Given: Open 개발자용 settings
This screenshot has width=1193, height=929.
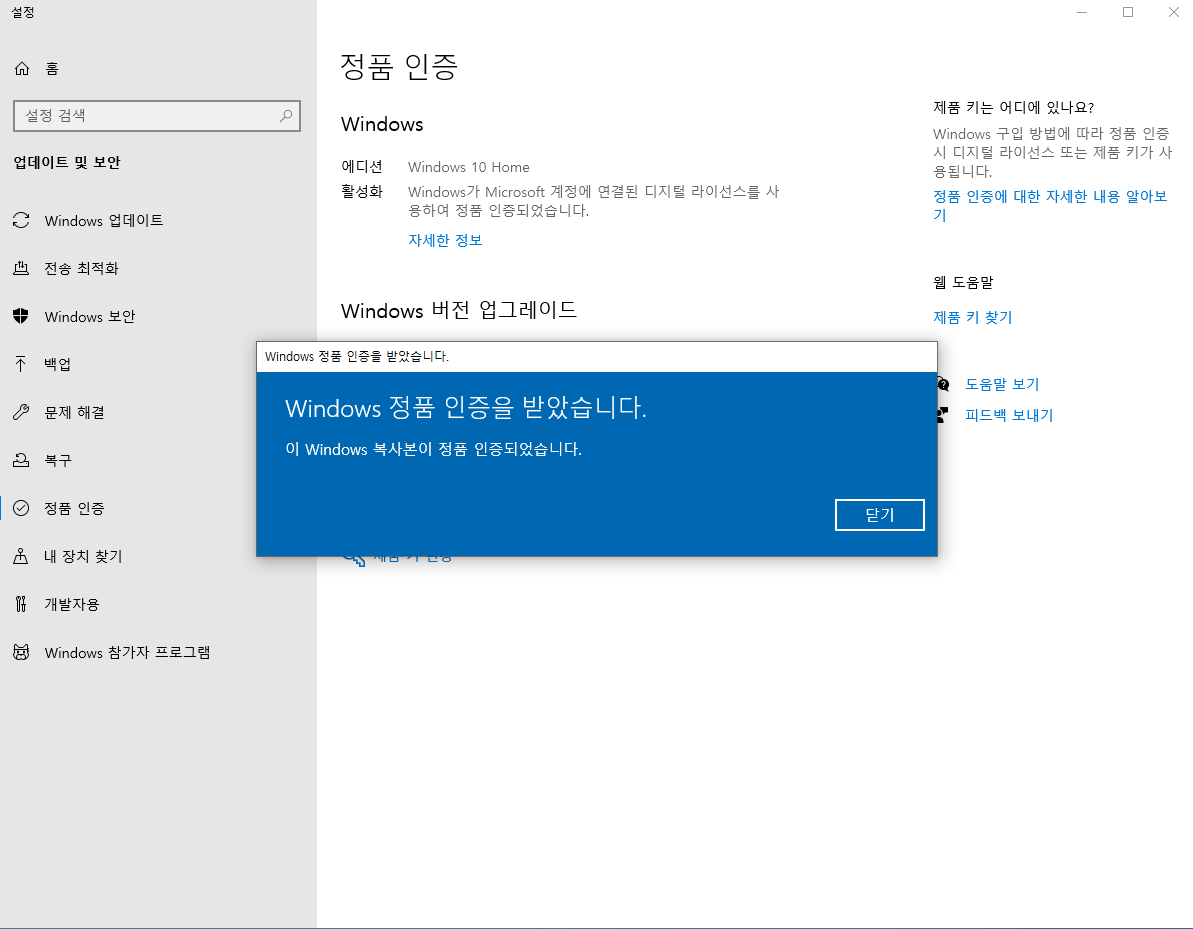Looking at the screenshot, I should tap(158, 604).
